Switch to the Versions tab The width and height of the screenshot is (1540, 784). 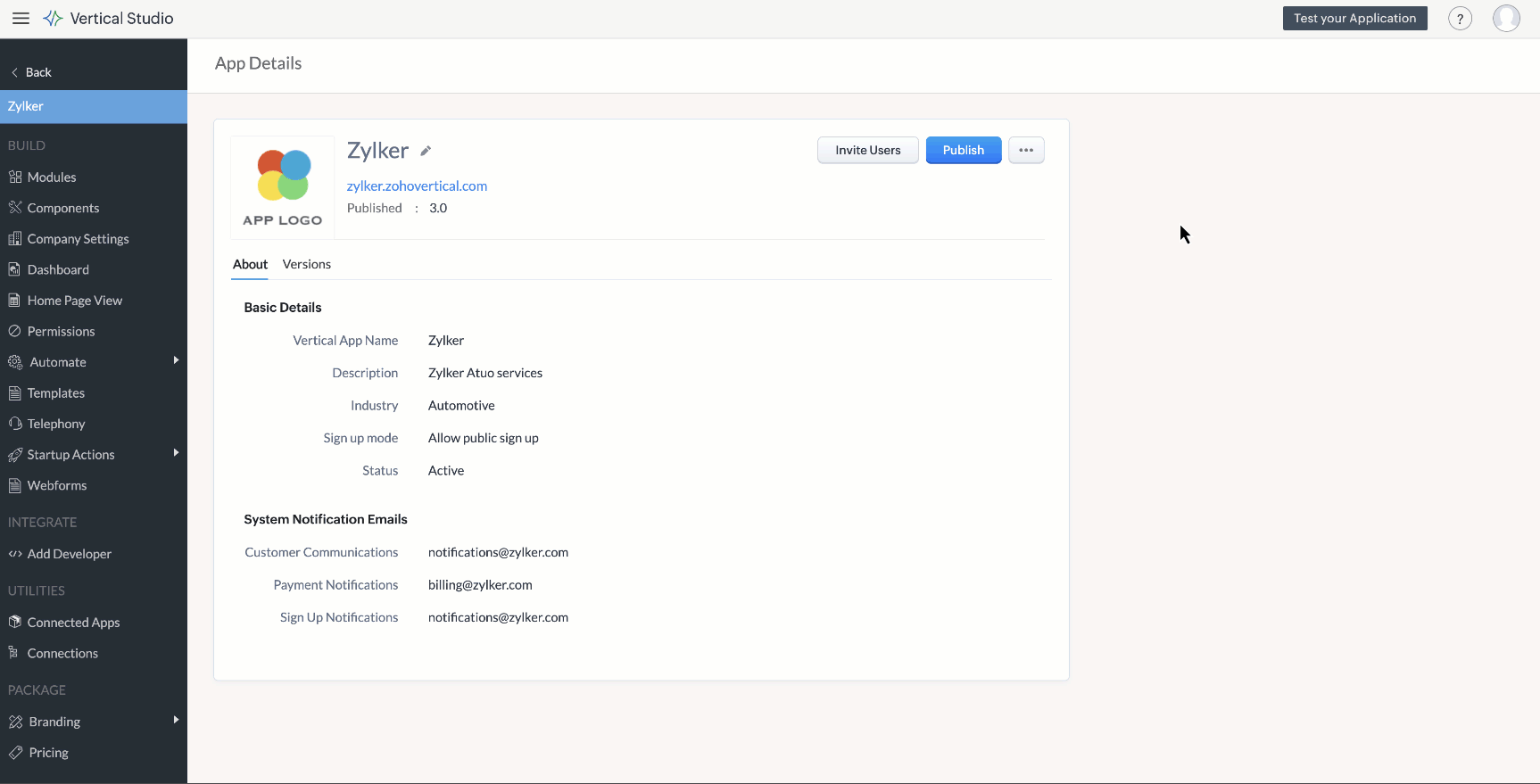tap(307, 264)
